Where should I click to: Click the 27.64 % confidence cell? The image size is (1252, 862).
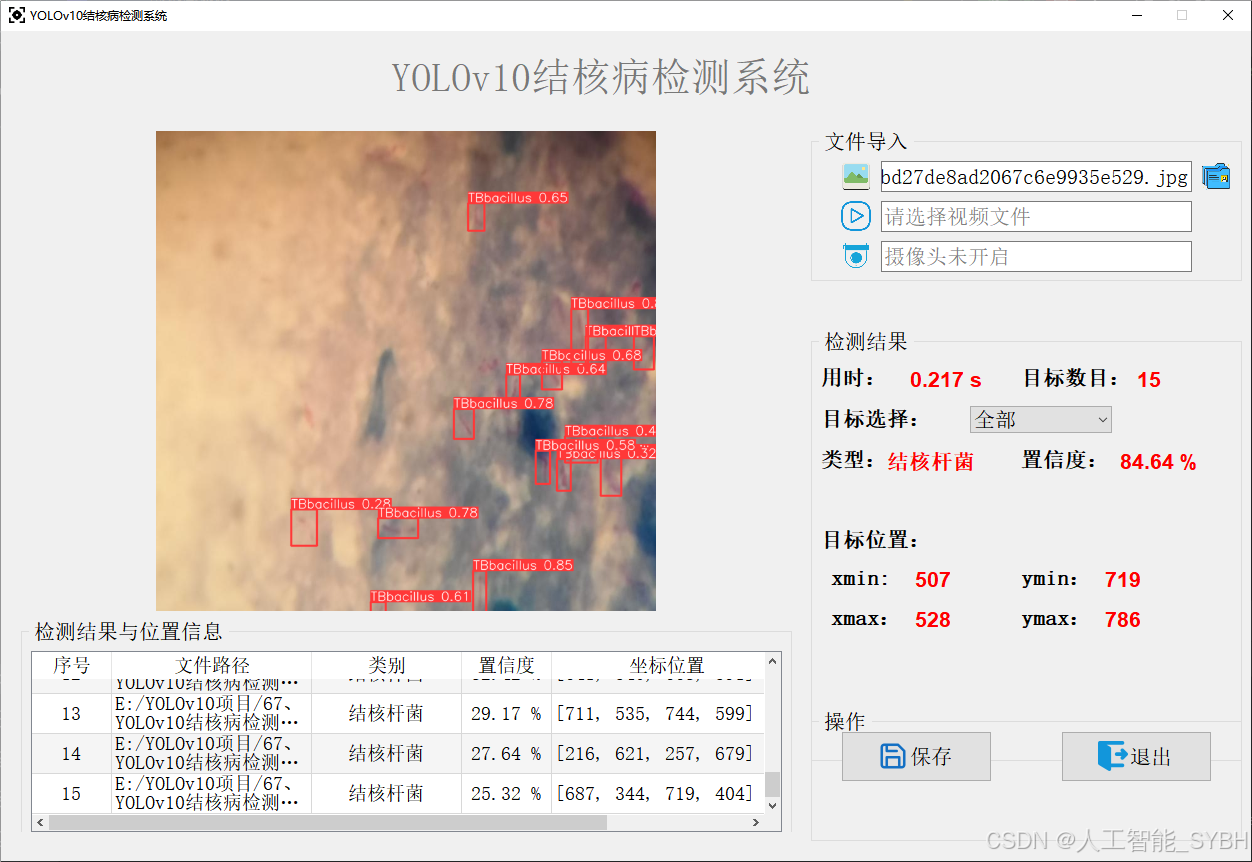pos(506,754)
